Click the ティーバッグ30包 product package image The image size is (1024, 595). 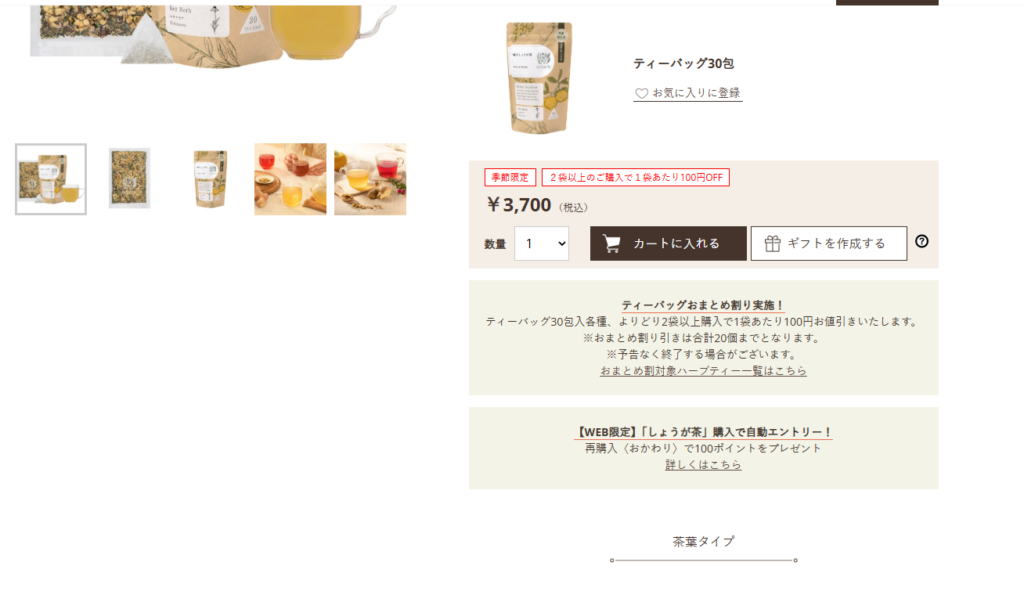pos(539,78)
